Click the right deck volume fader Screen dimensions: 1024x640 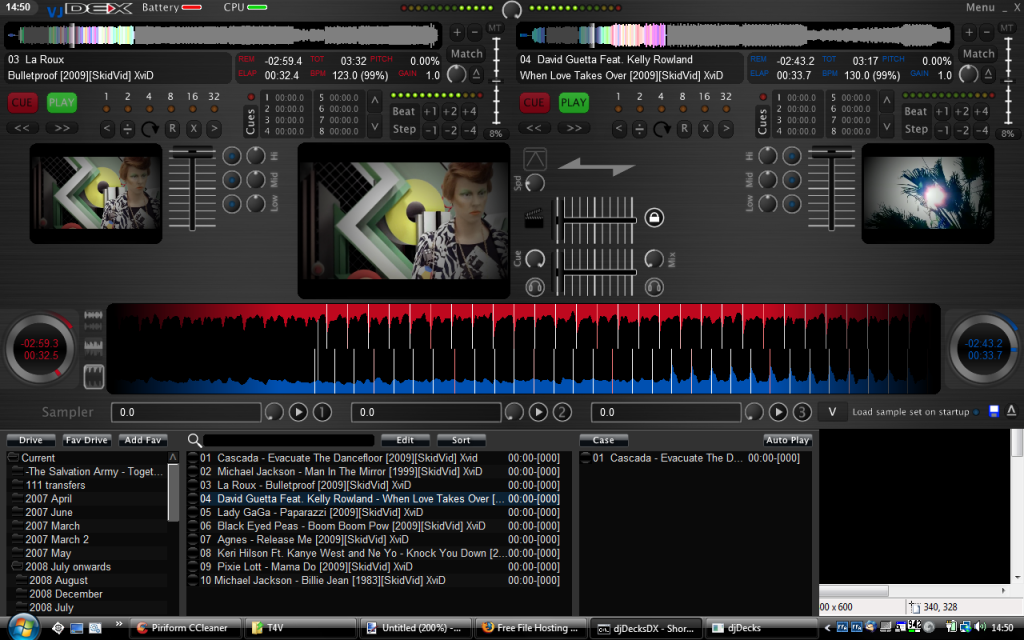831,189
